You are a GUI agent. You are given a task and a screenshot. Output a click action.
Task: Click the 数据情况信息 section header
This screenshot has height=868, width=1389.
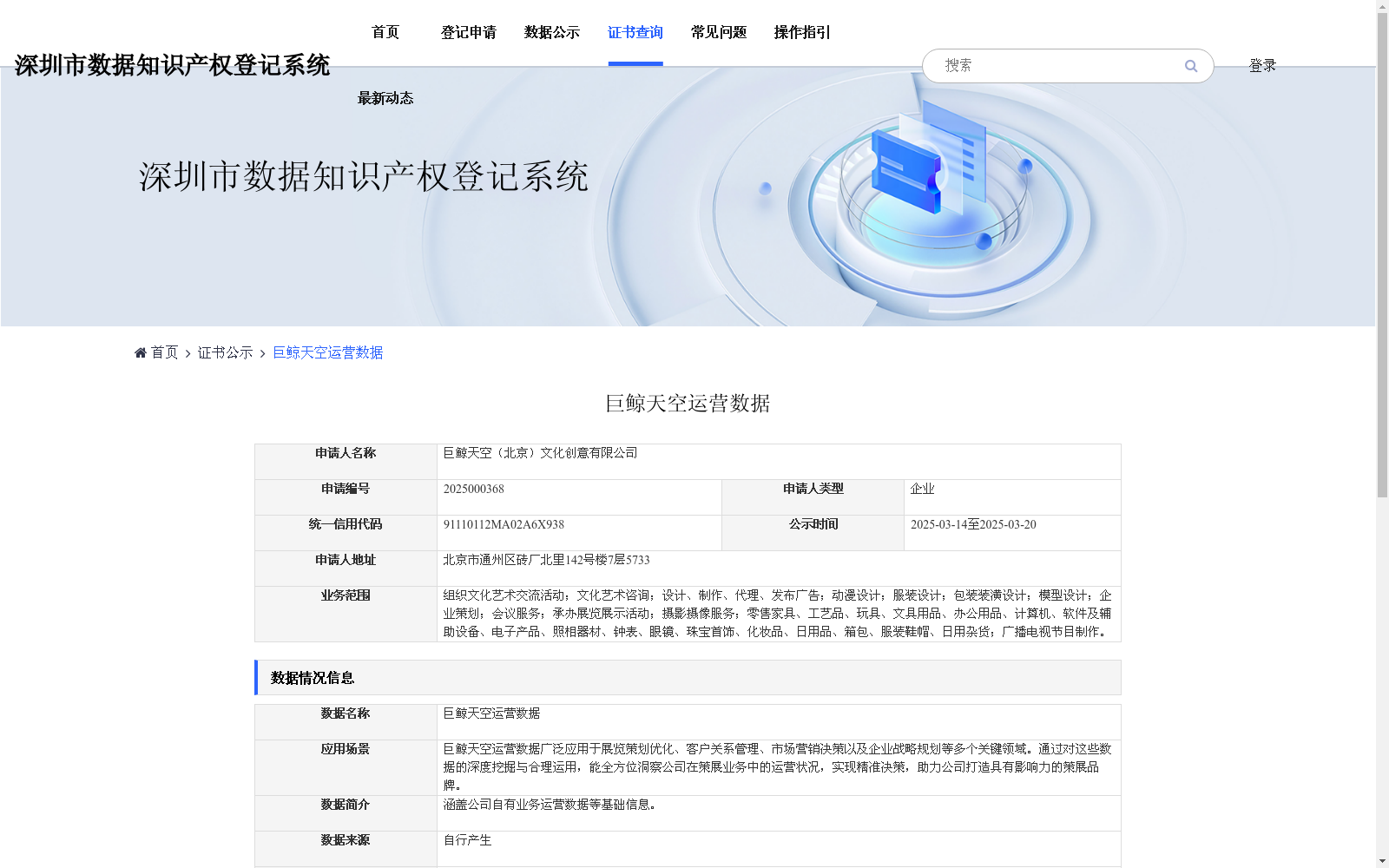click(688, 678)
